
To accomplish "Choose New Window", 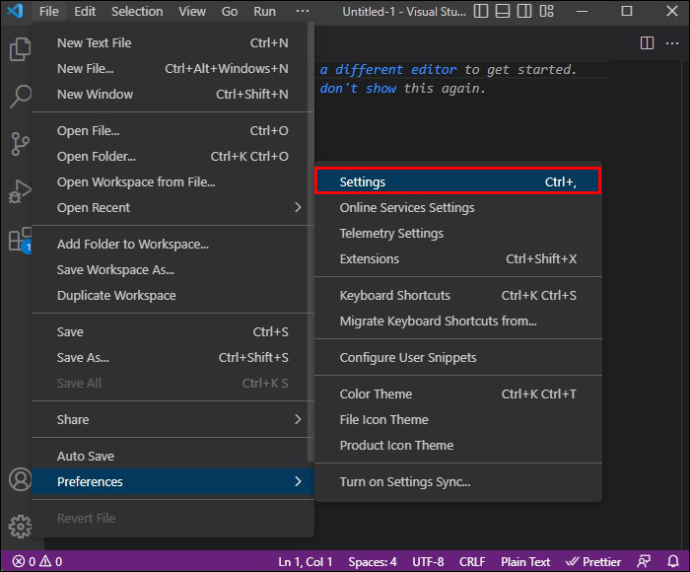I will [172, 94].
